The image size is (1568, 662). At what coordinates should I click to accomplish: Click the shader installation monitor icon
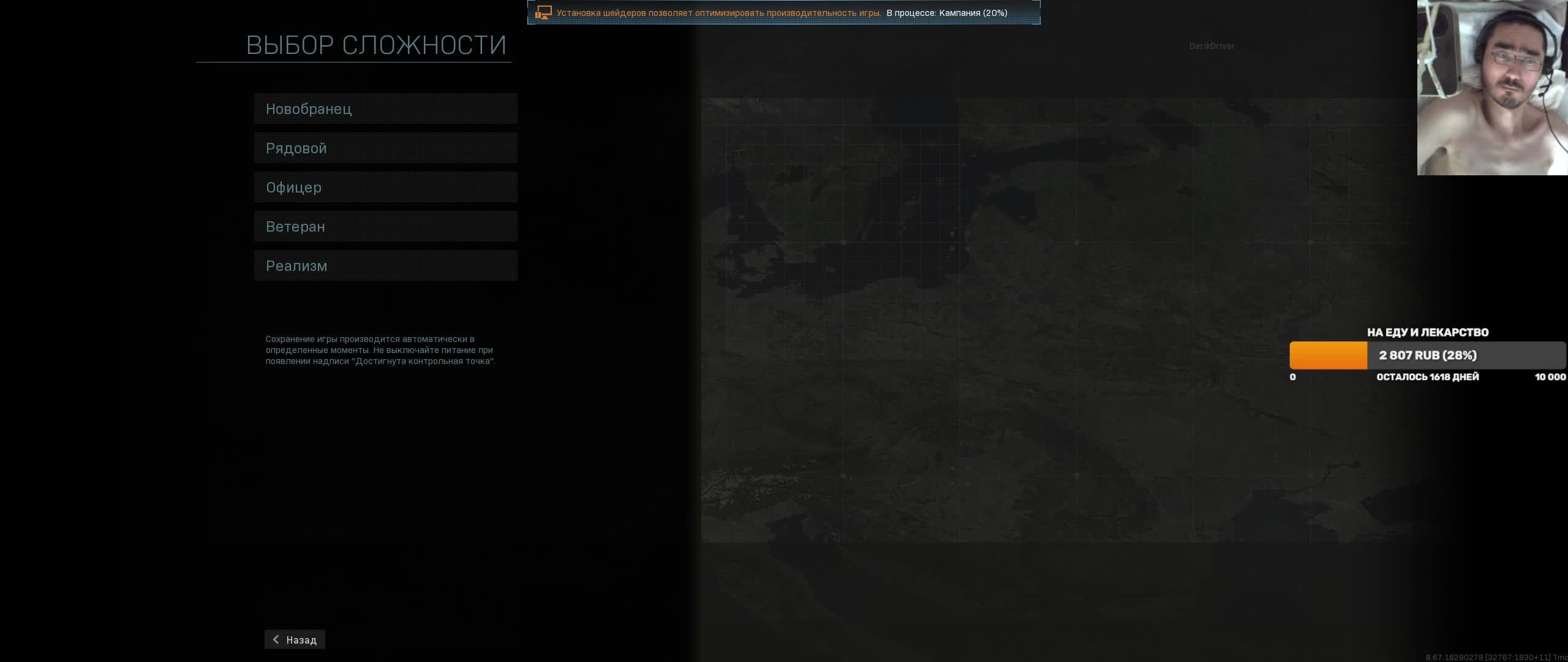[543, 13]
